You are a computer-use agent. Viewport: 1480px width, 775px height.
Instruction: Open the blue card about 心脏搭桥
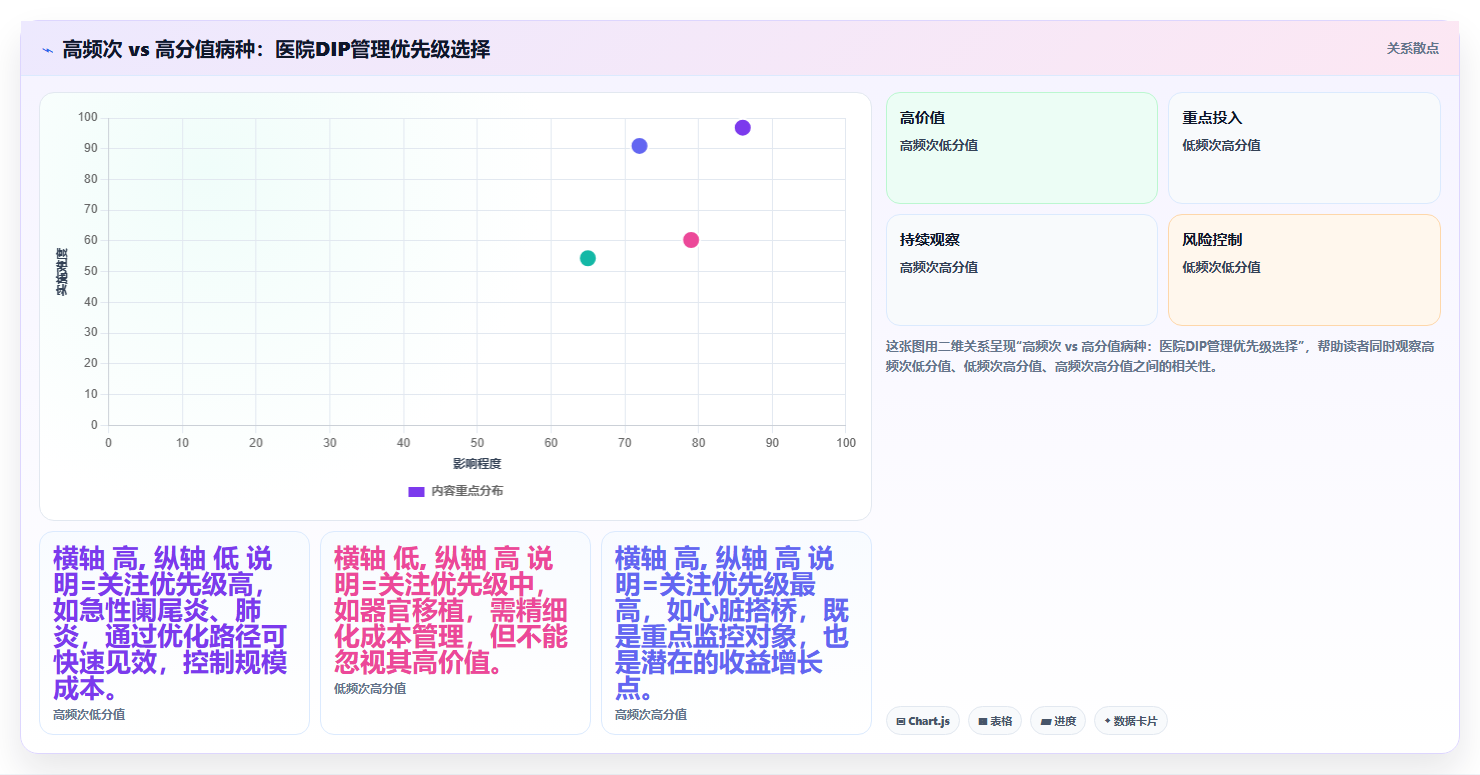(x=736, y=633)
